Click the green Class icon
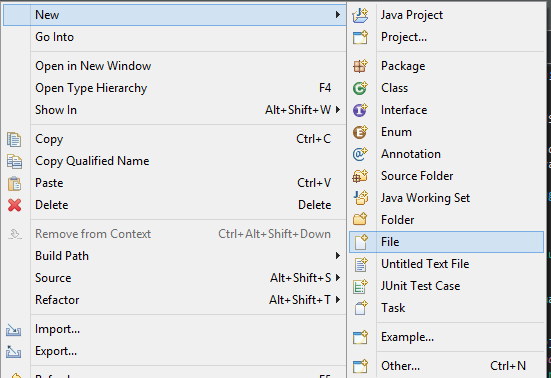The height and width of the screenshot is (378, 551). pyautogui.click(x=360, y=88)
